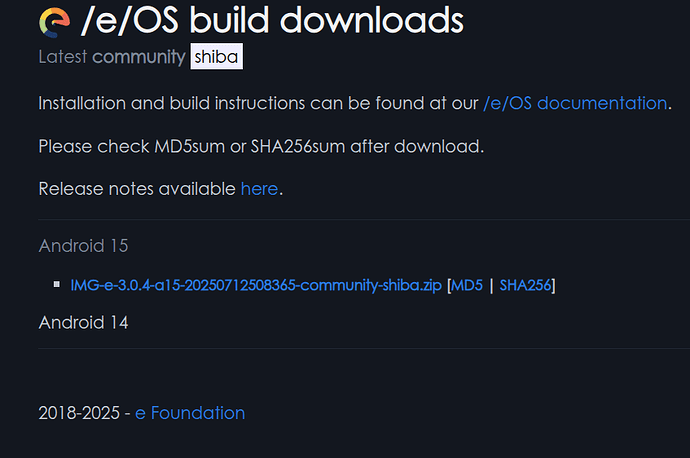This screenshot has height=458, width=690.
Task: Open the MD5 checksum link
Action: pos(467,286)
